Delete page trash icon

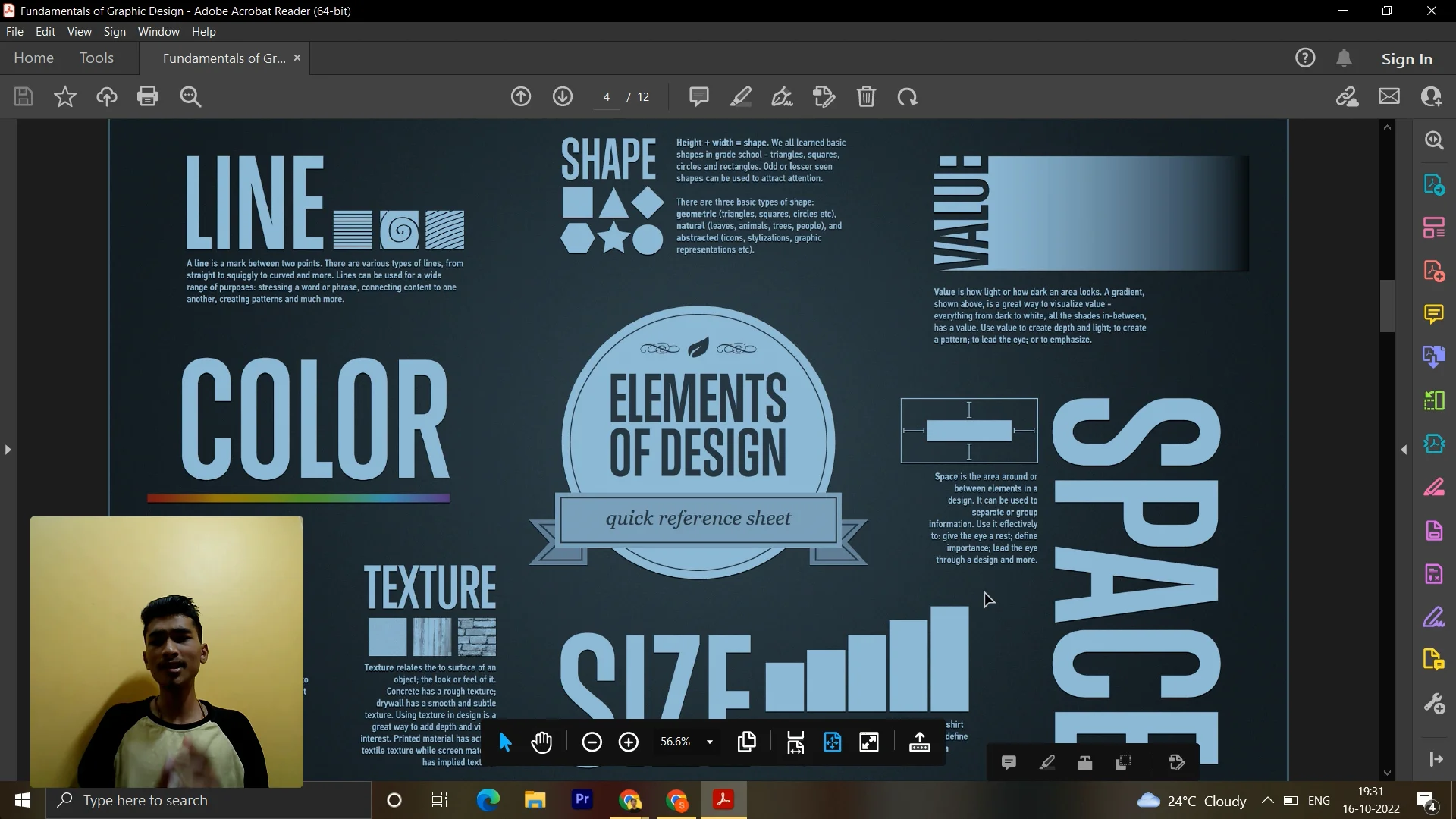pos(866,96)
